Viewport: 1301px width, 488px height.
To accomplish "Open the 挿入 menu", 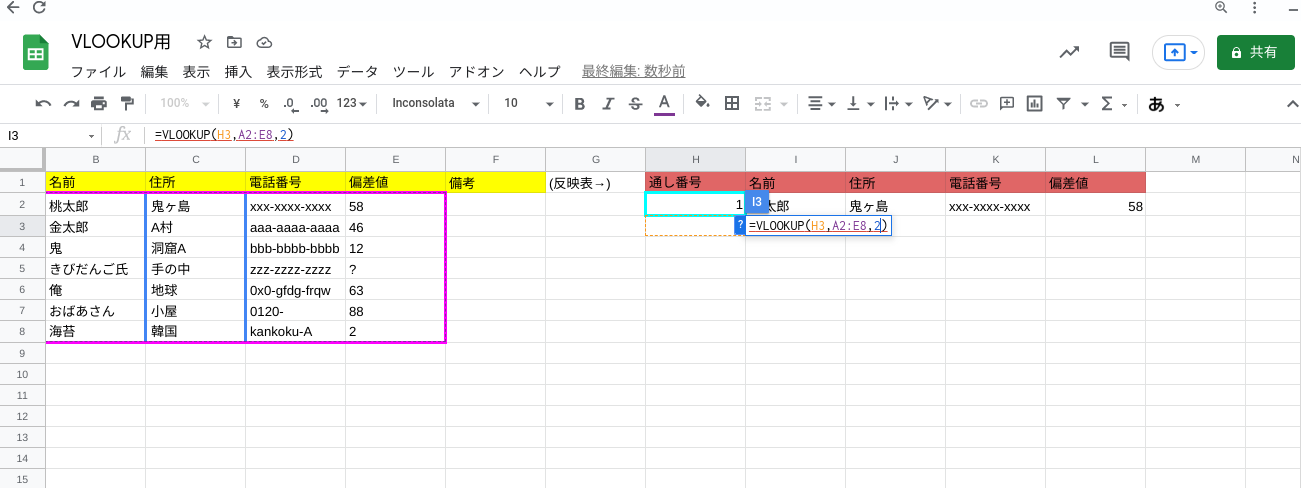I will click(x=238, y=72).
